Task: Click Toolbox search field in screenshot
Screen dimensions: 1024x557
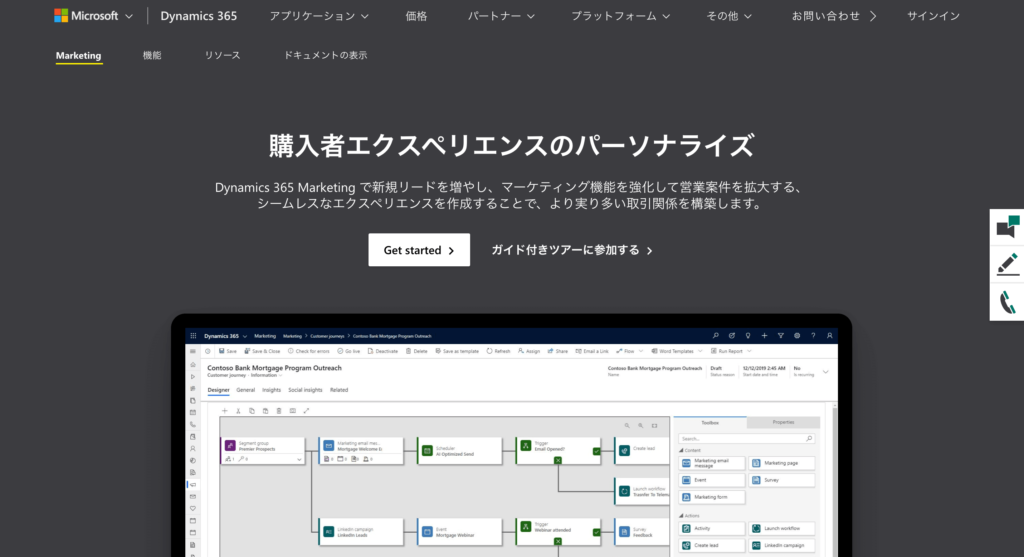Action: tap(746, 438)
